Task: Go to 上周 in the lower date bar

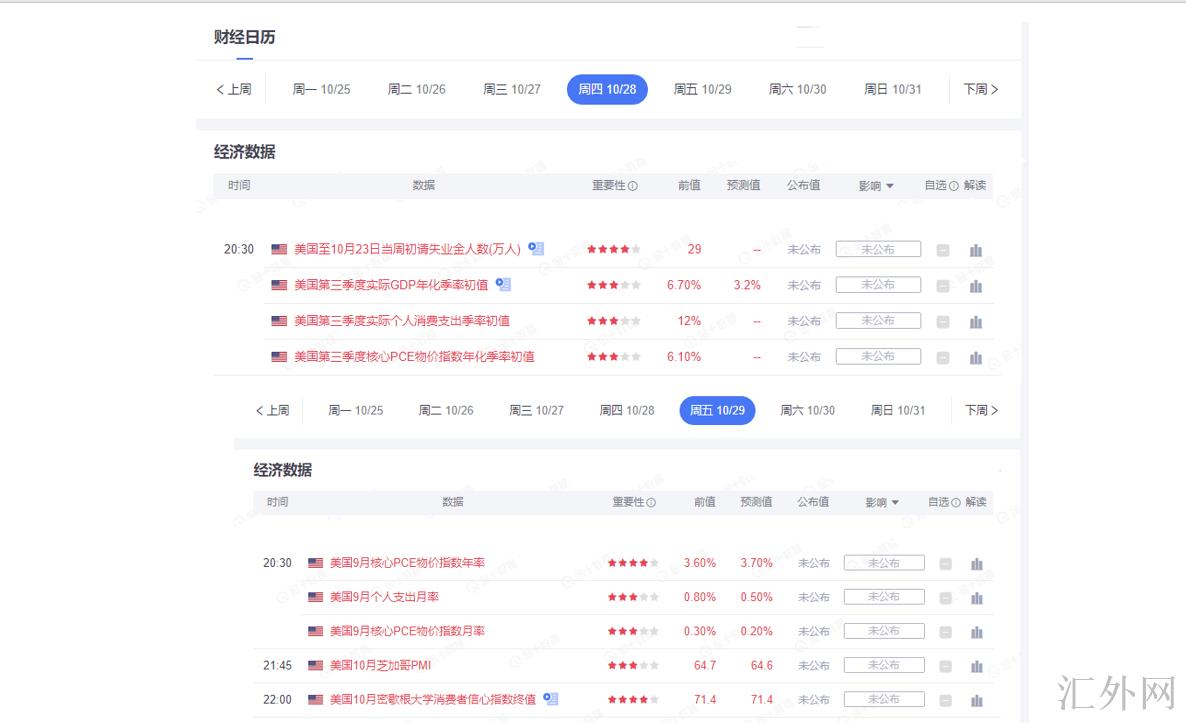Action: pos(272,410)
